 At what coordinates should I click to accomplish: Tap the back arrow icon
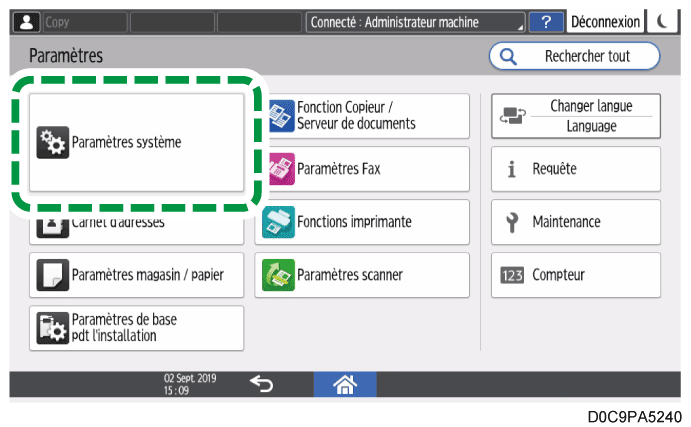pos(260,384)
